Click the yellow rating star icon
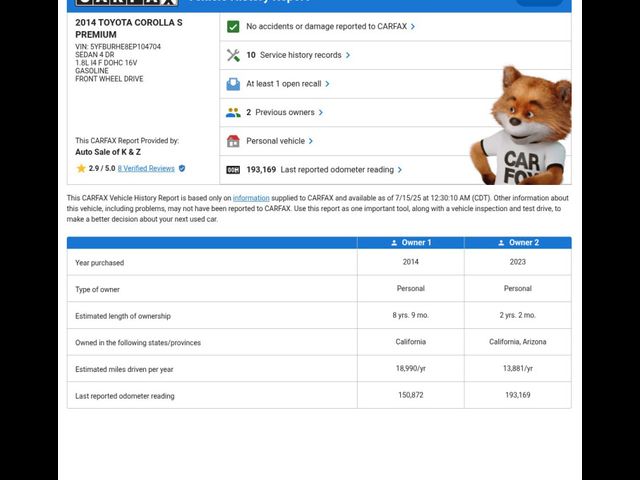 pyautogui.click(x=81, y=168)
